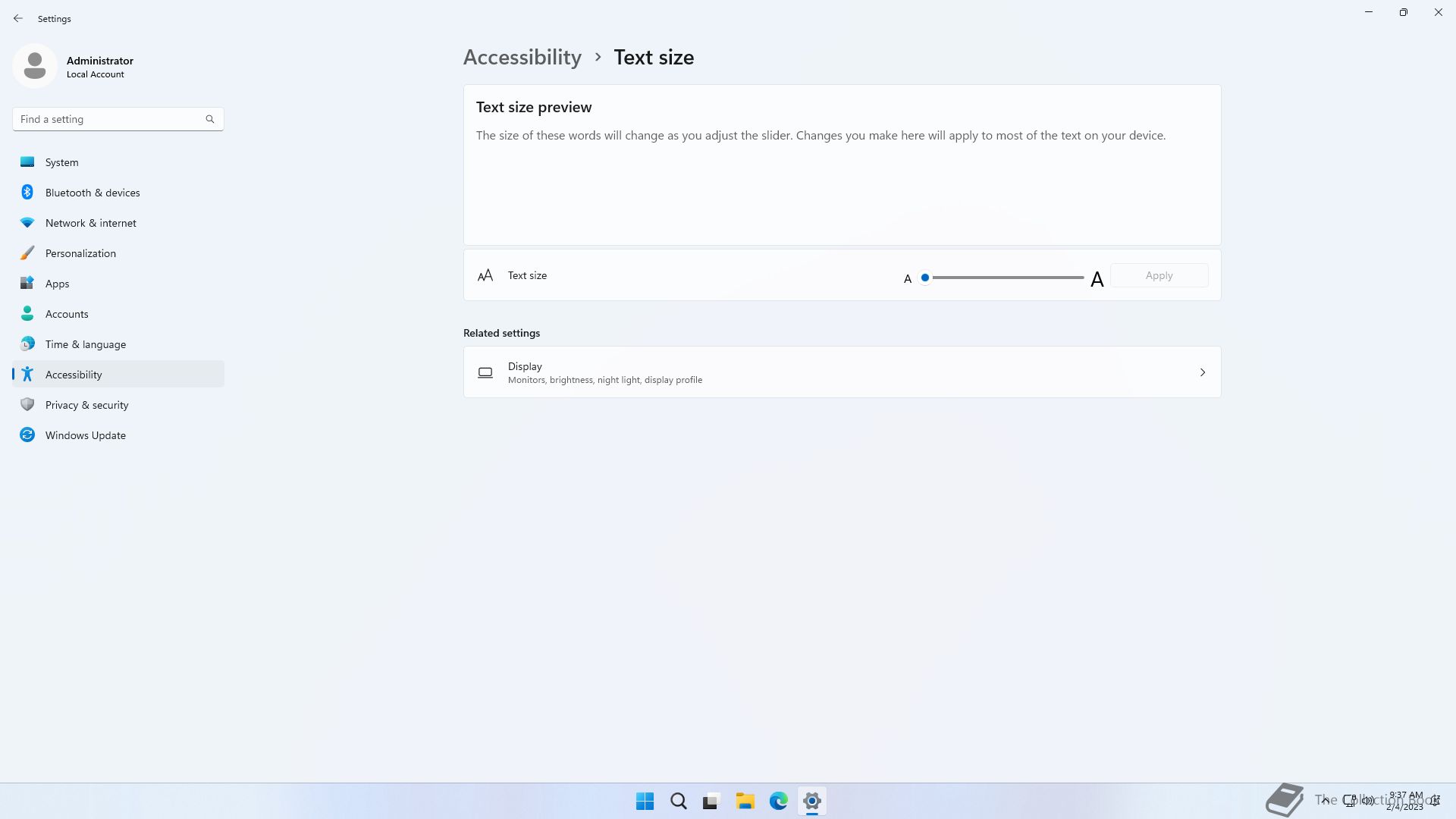1456x819 pixels.
Task: Click the back arrow in Settings
Action: (x=18, y=18)
